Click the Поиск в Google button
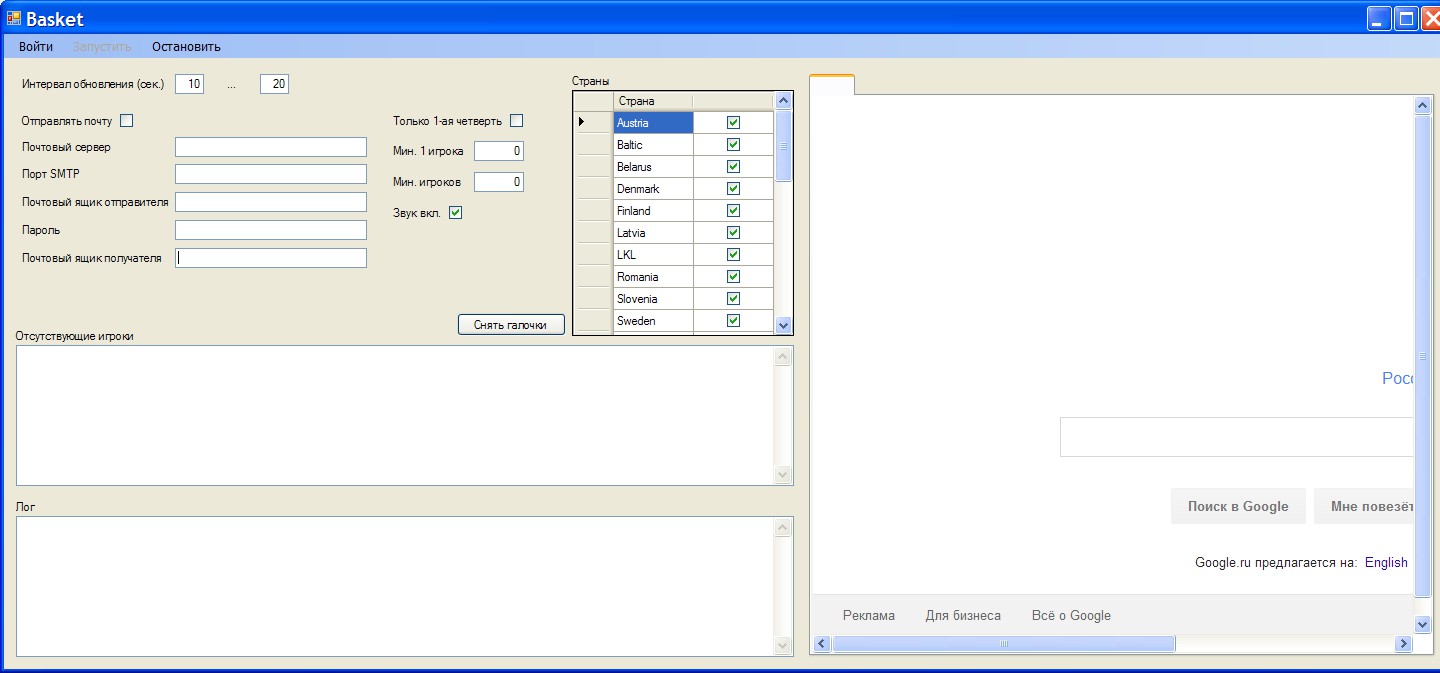This screenshot has width=1440, height=673. click(x=1238, y=506)
